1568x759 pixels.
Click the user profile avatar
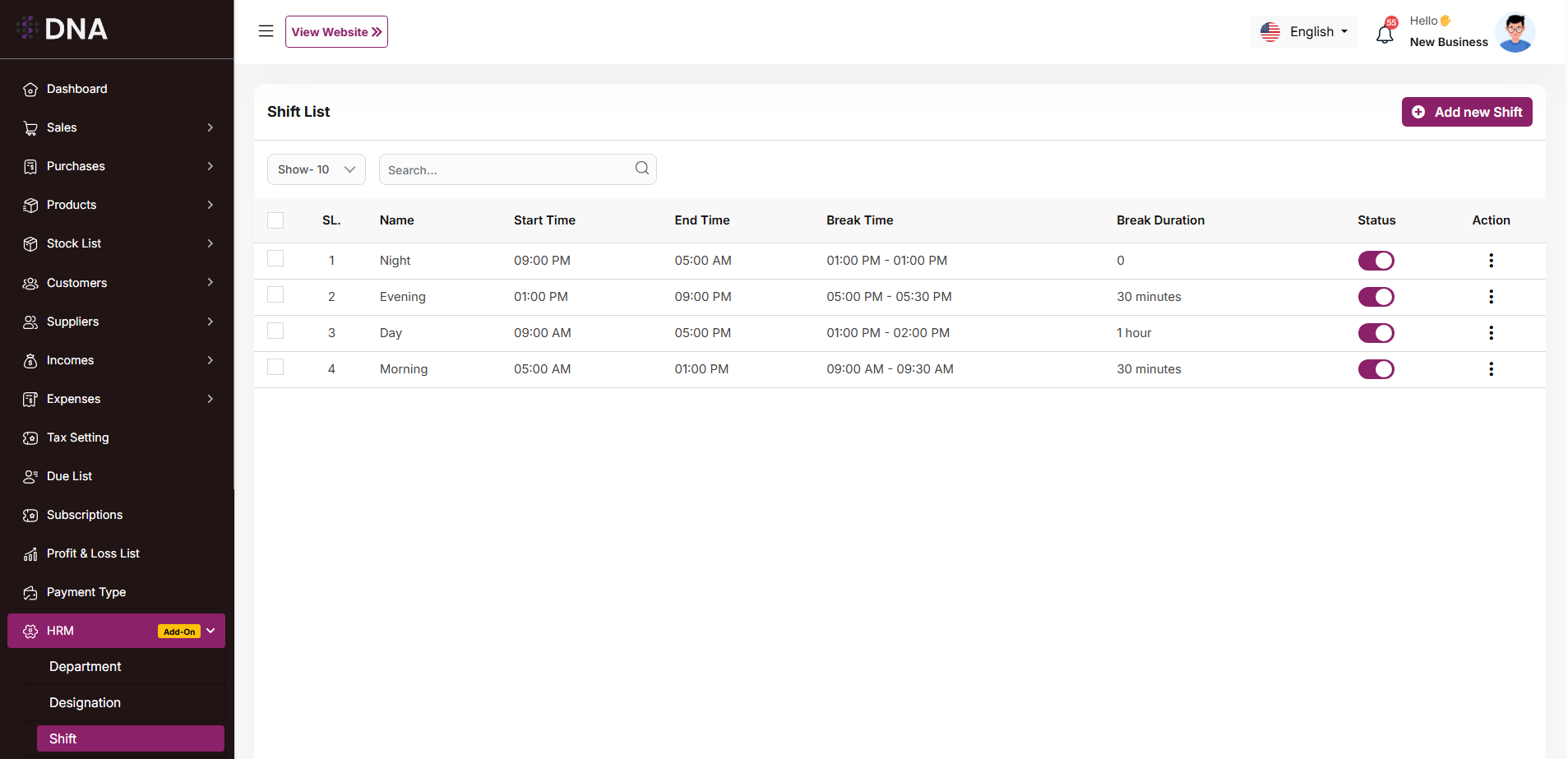click(1515, 32)
